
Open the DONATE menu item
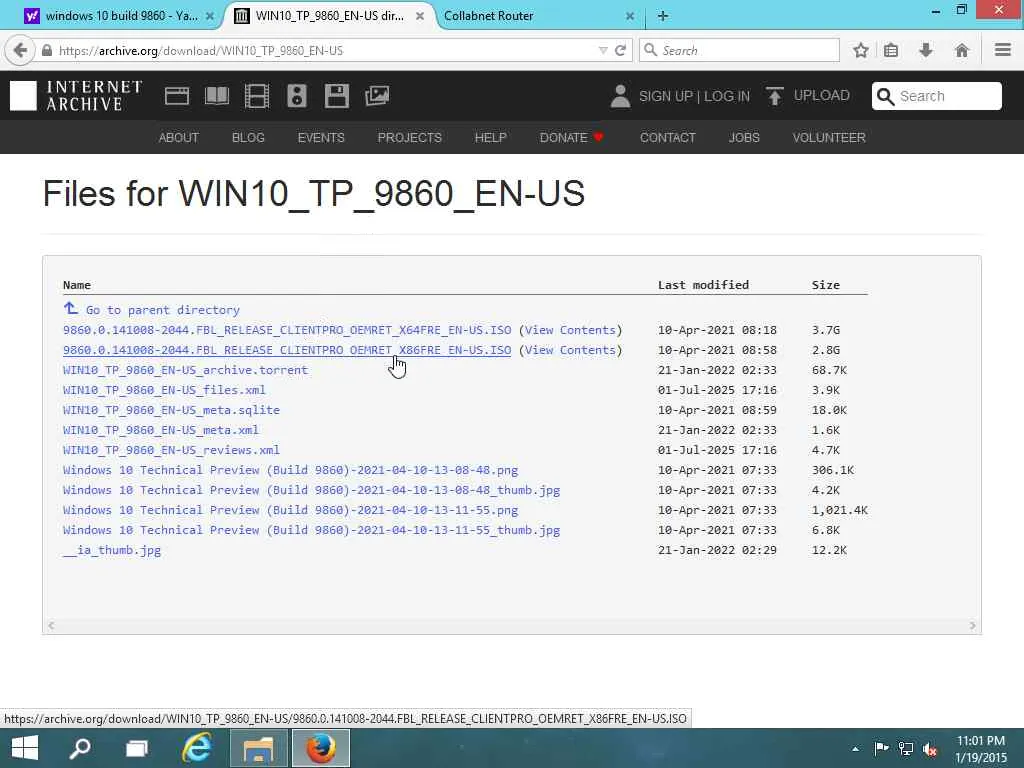tap(571, 138)
